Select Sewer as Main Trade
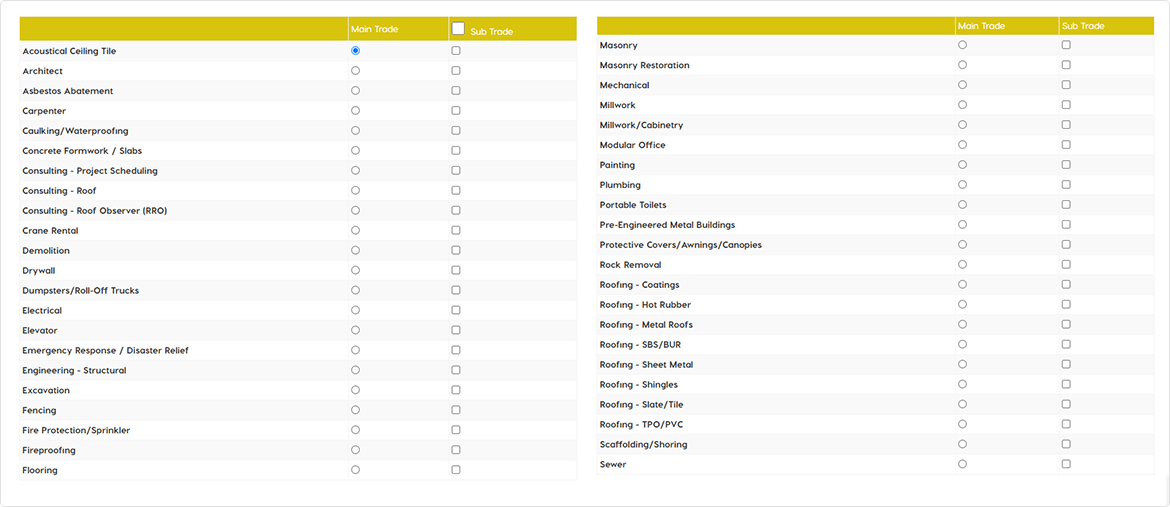This screenshot has height=507, width=1170. click(x=963, y=464)
